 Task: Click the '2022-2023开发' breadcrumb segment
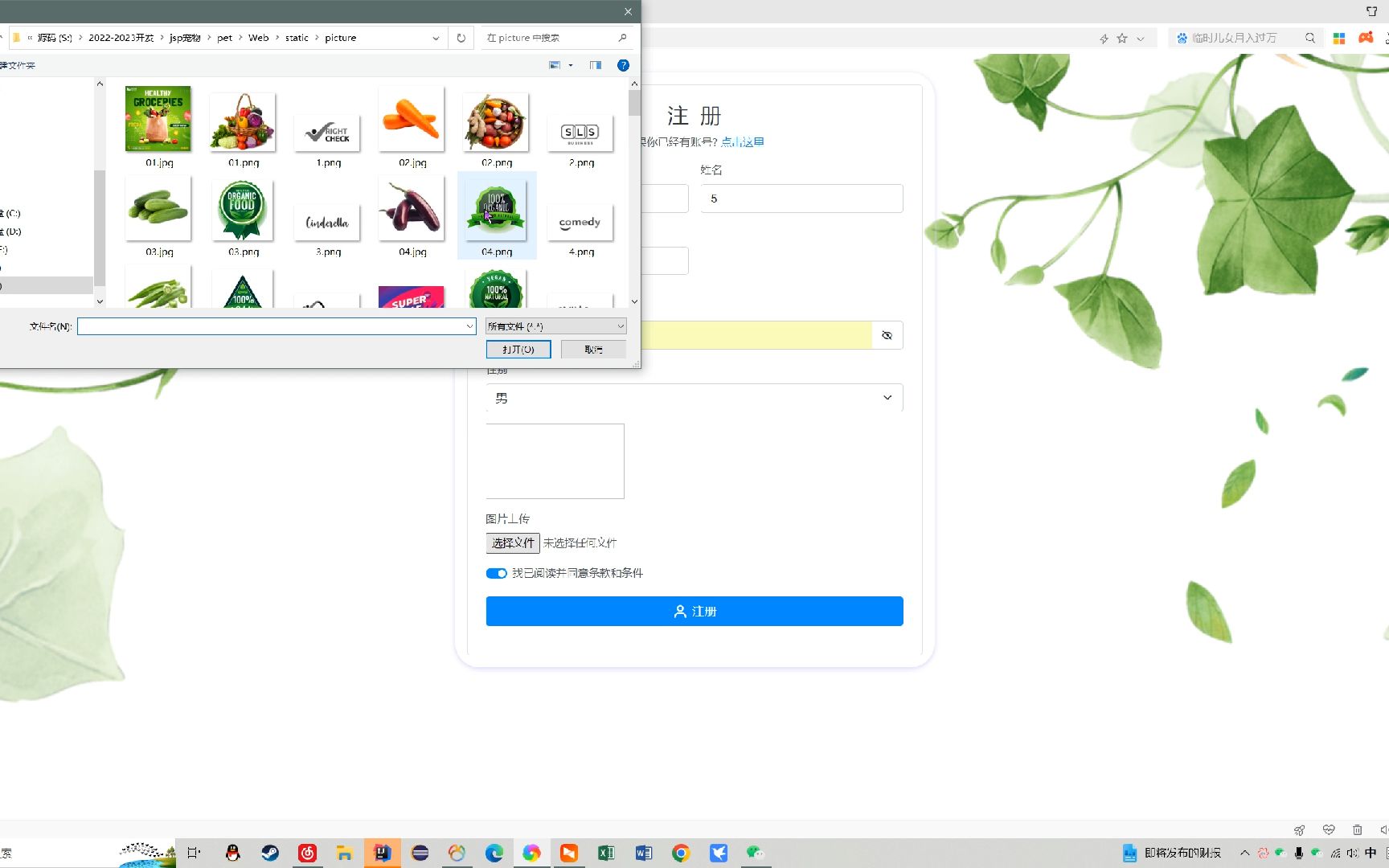[121, 38]
